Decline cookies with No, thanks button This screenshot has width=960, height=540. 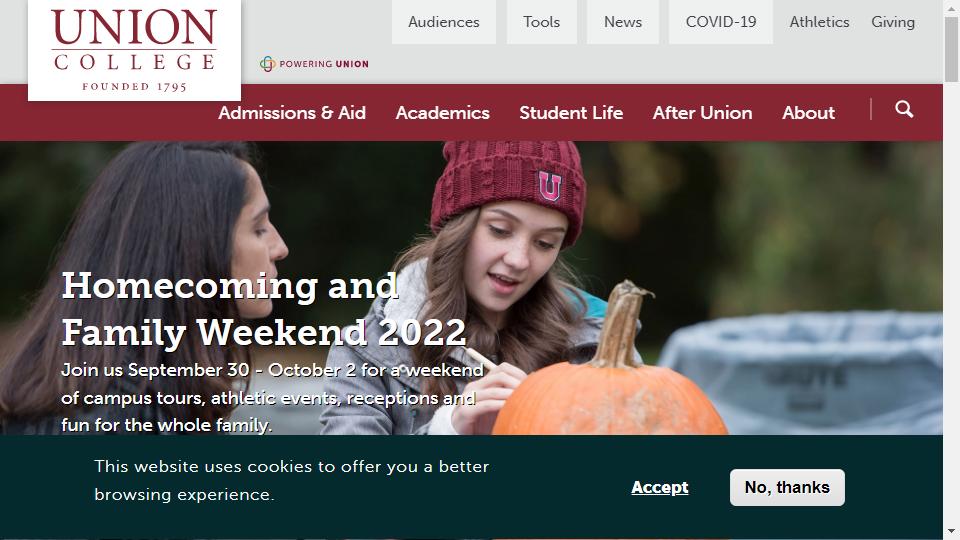pyautogui.click(x=787, y=487)
